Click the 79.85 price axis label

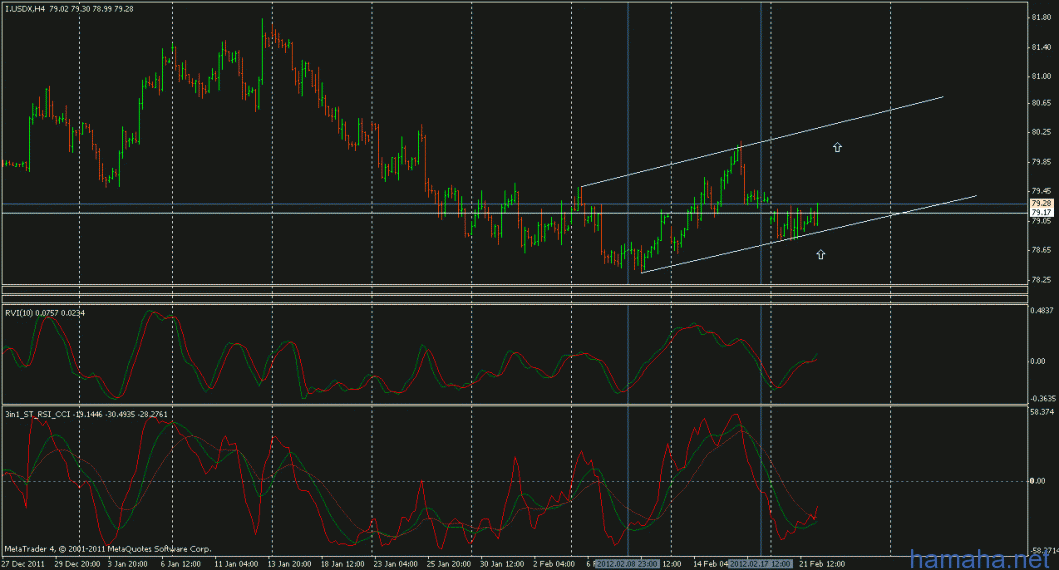(x=1041, y=161)
